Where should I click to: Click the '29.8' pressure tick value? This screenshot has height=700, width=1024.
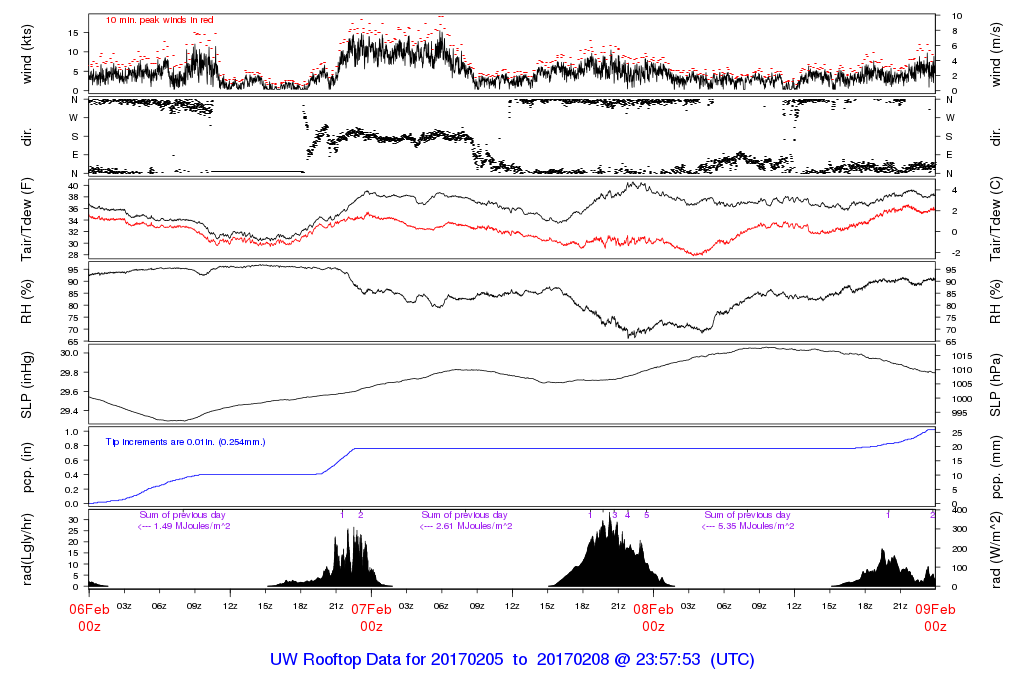pos(69,373)
